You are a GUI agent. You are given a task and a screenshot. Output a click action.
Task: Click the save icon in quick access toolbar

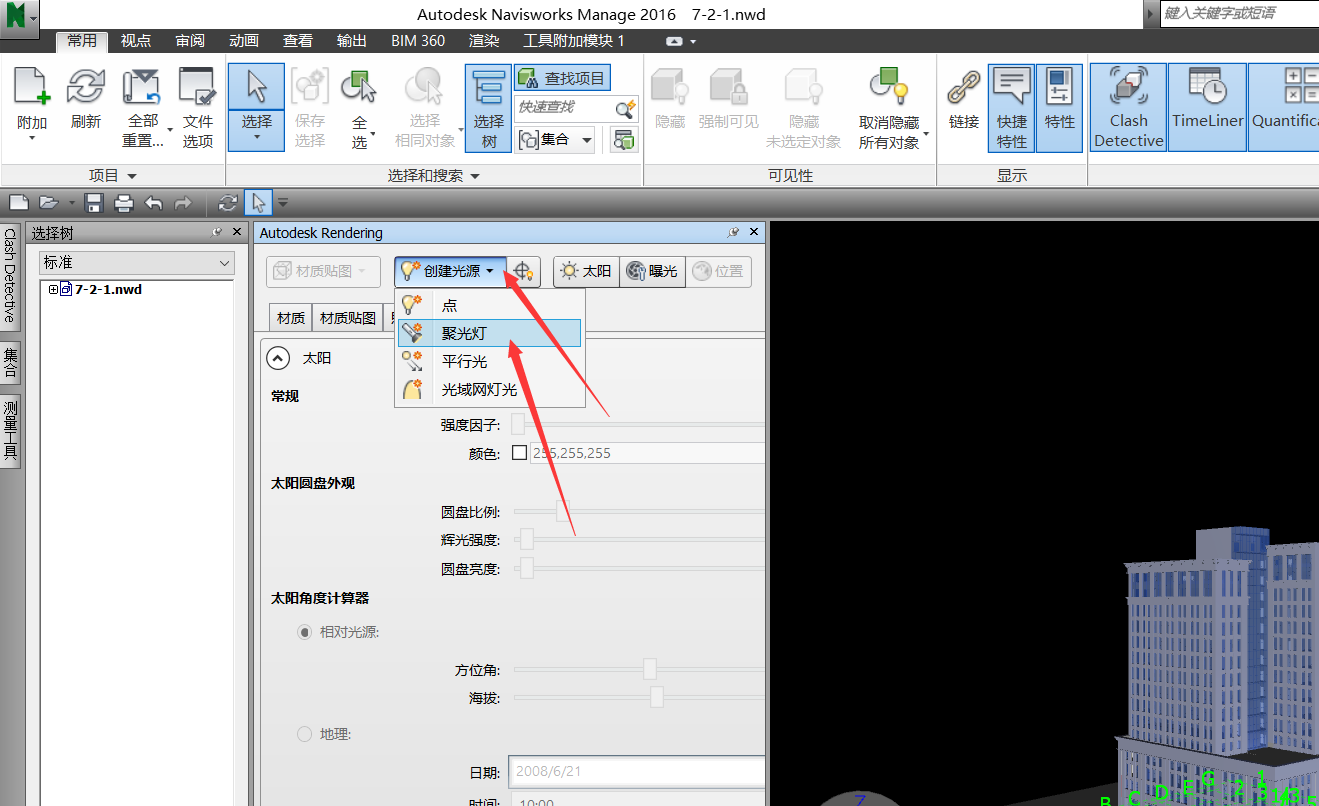[x=94, y=203]
